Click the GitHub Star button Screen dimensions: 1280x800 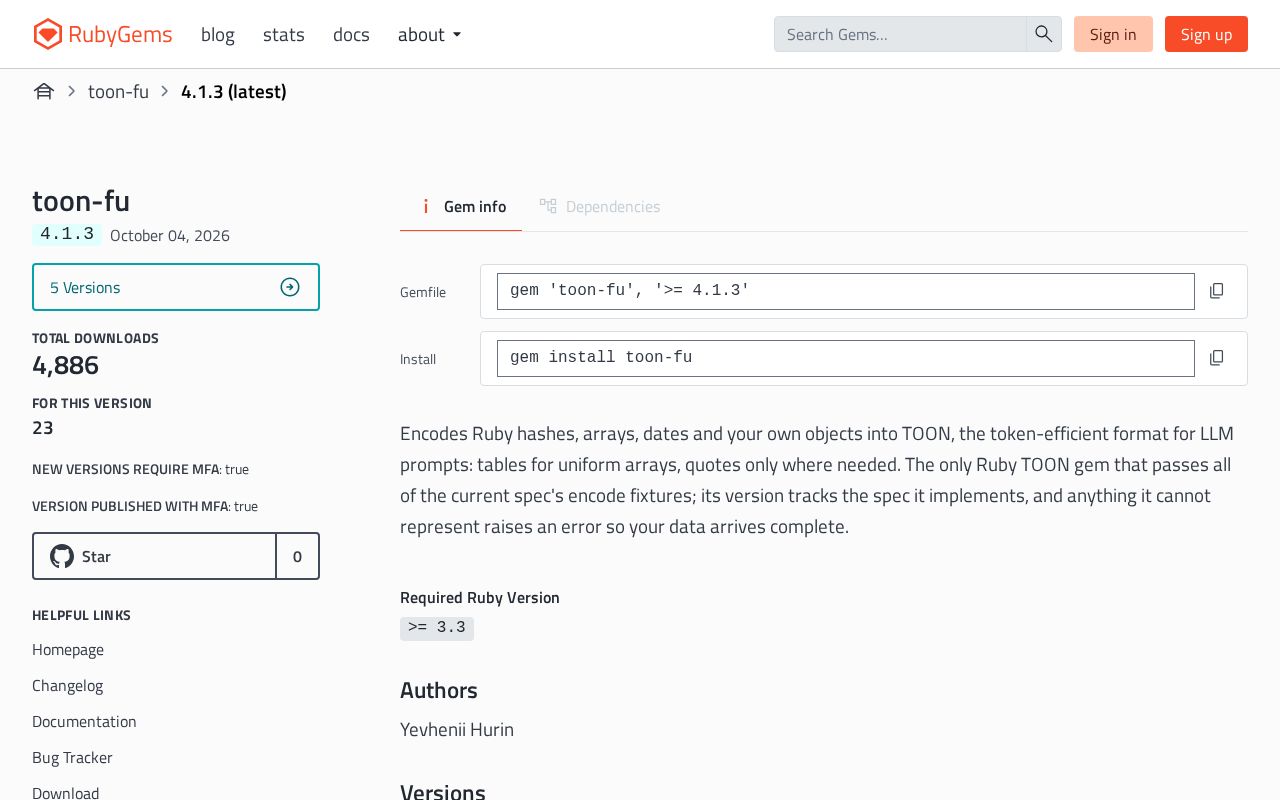pos(155,556)
